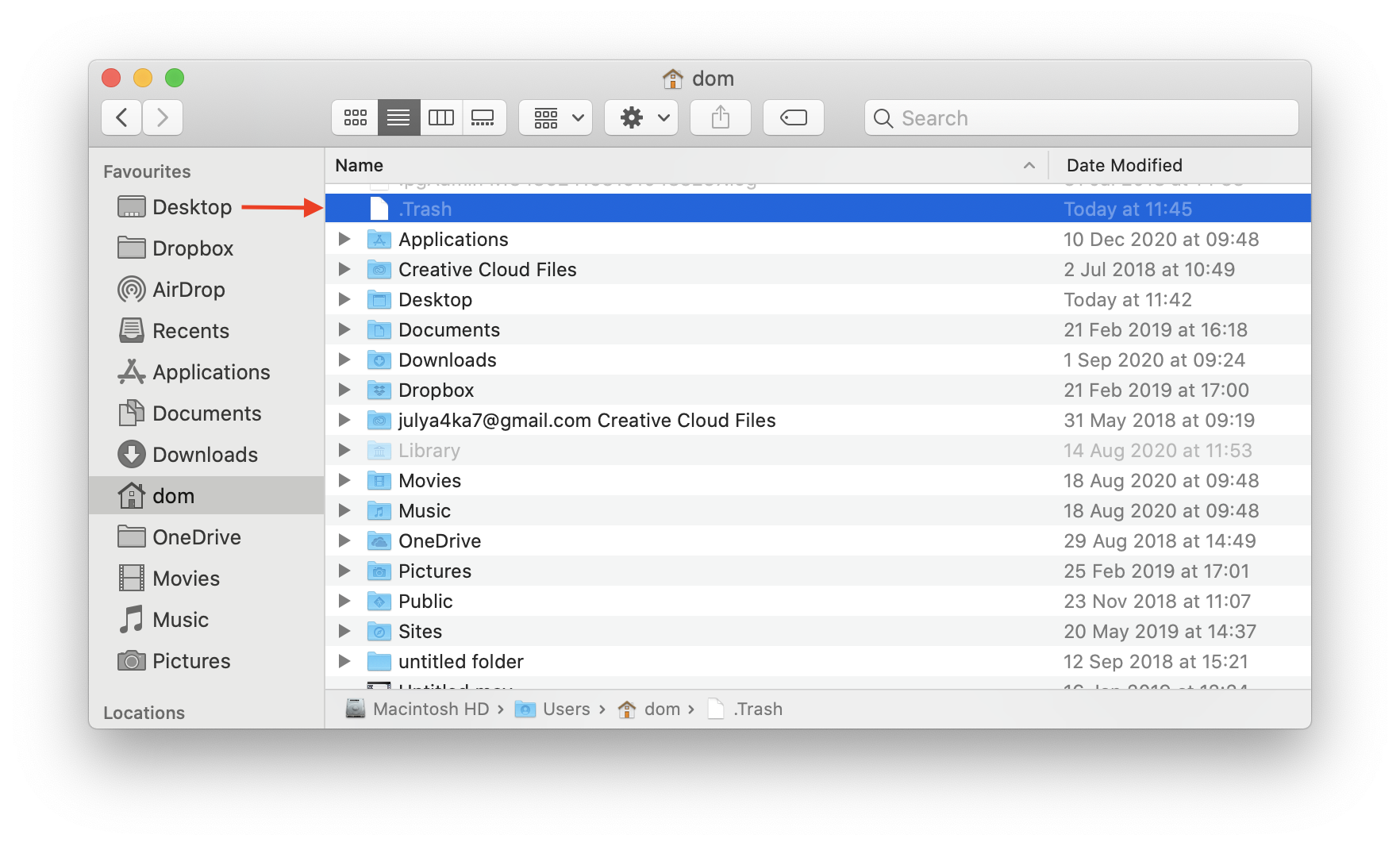
Task: Open the dom home folder in the sidebar
Action: [173, 495]
